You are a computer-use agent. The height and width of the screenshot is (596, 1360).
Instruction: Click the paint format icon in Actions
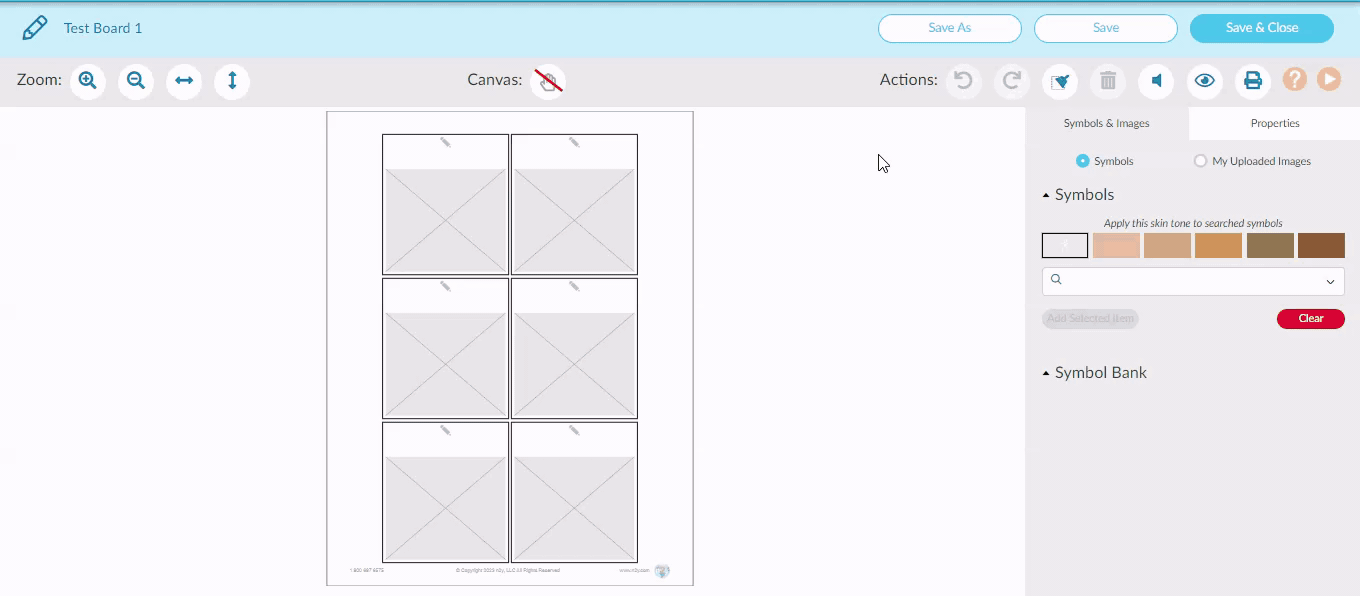click(1060, 81)
